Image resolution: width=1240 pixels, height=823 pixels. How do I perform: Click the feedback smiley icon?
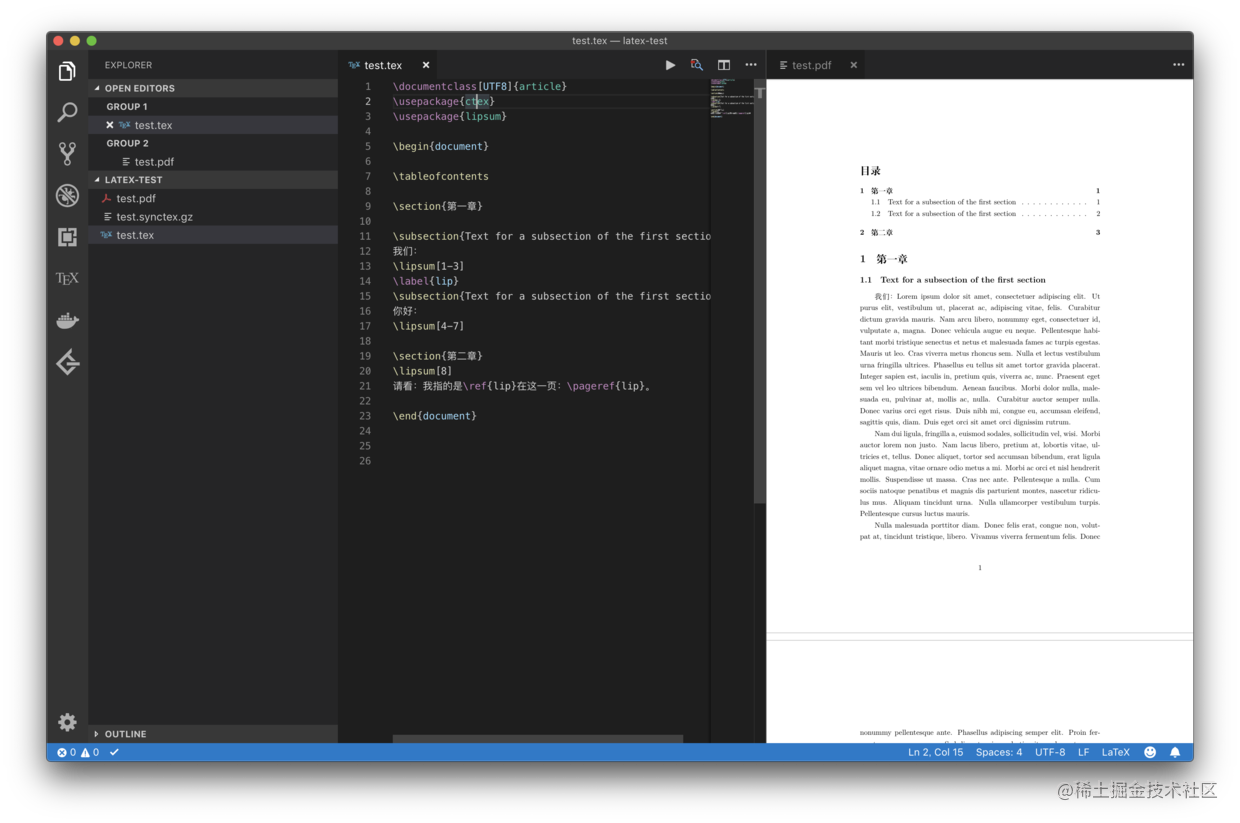coord(1150,752)
